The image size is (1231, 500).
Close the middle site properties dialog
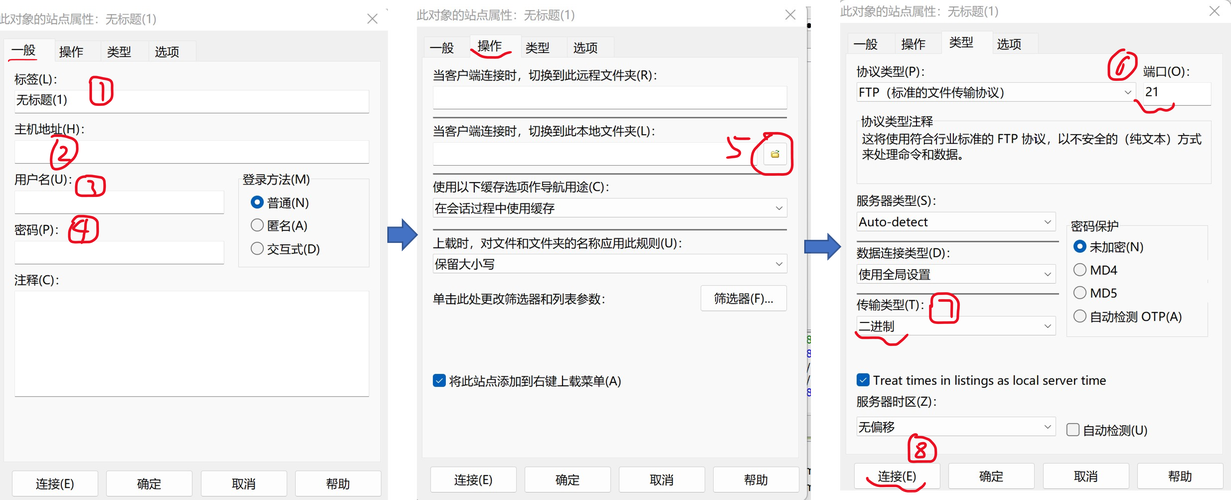click(x=789, y=15)
